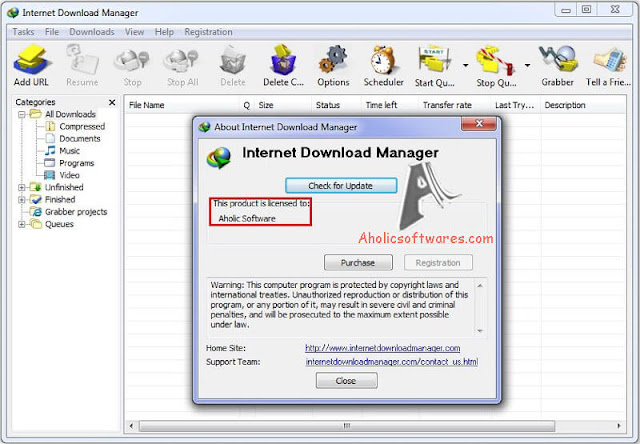Click the warning text scroll up arrow
The image size is (640, 444).
(x=480, y=286)
